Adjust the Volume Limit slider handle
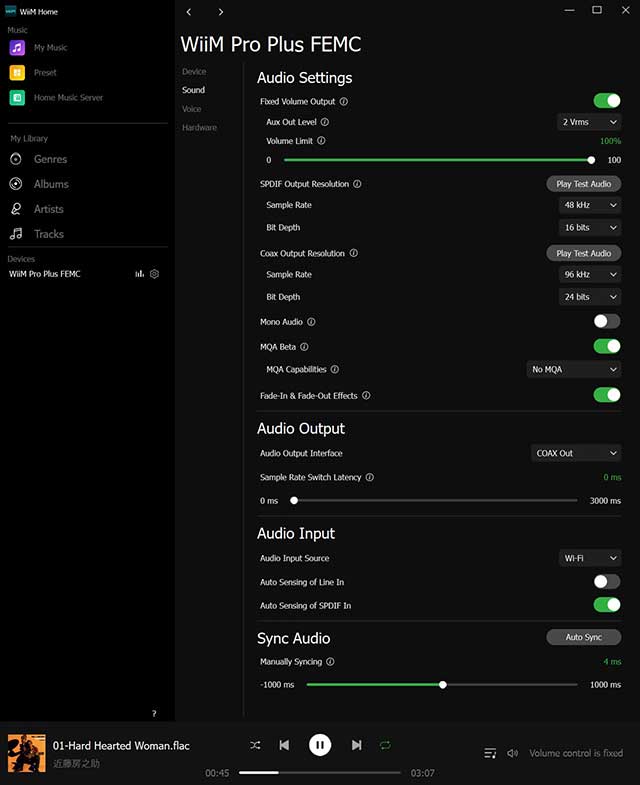 tap(591, 160)
